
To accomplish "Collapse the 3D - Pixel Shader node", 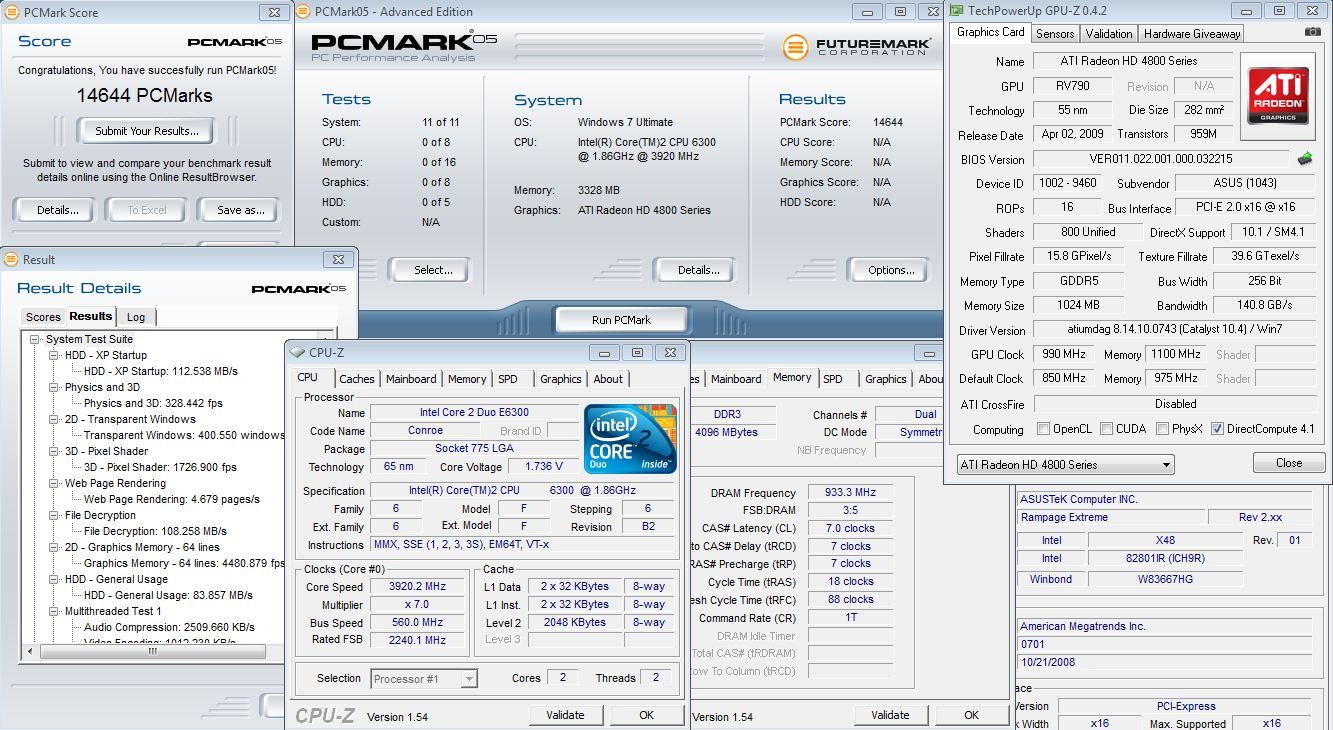I will coord(54,451).
